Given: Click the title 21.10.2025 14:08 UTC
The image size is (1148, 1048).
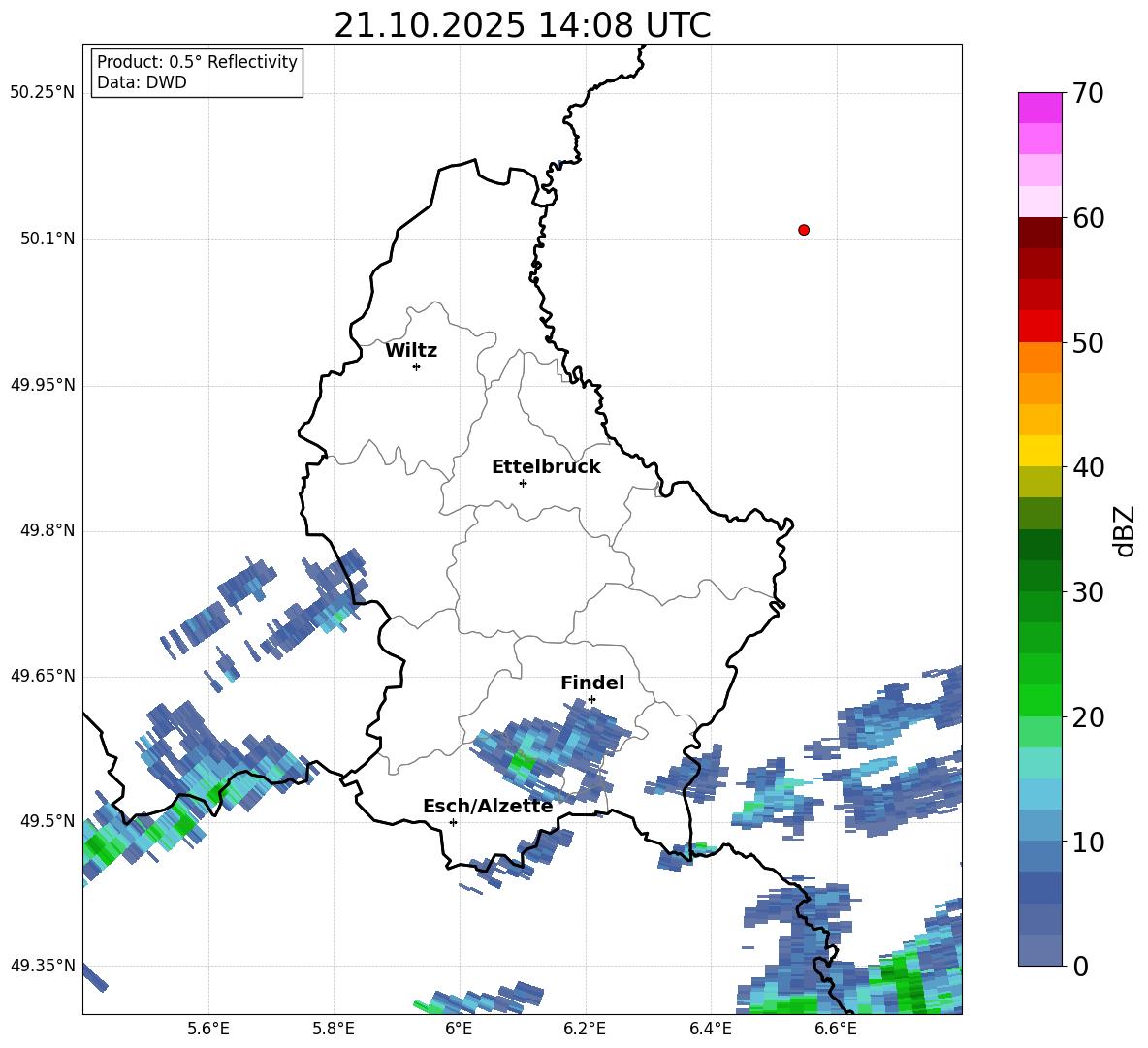Looking at the screenshot, I should 523,25.
